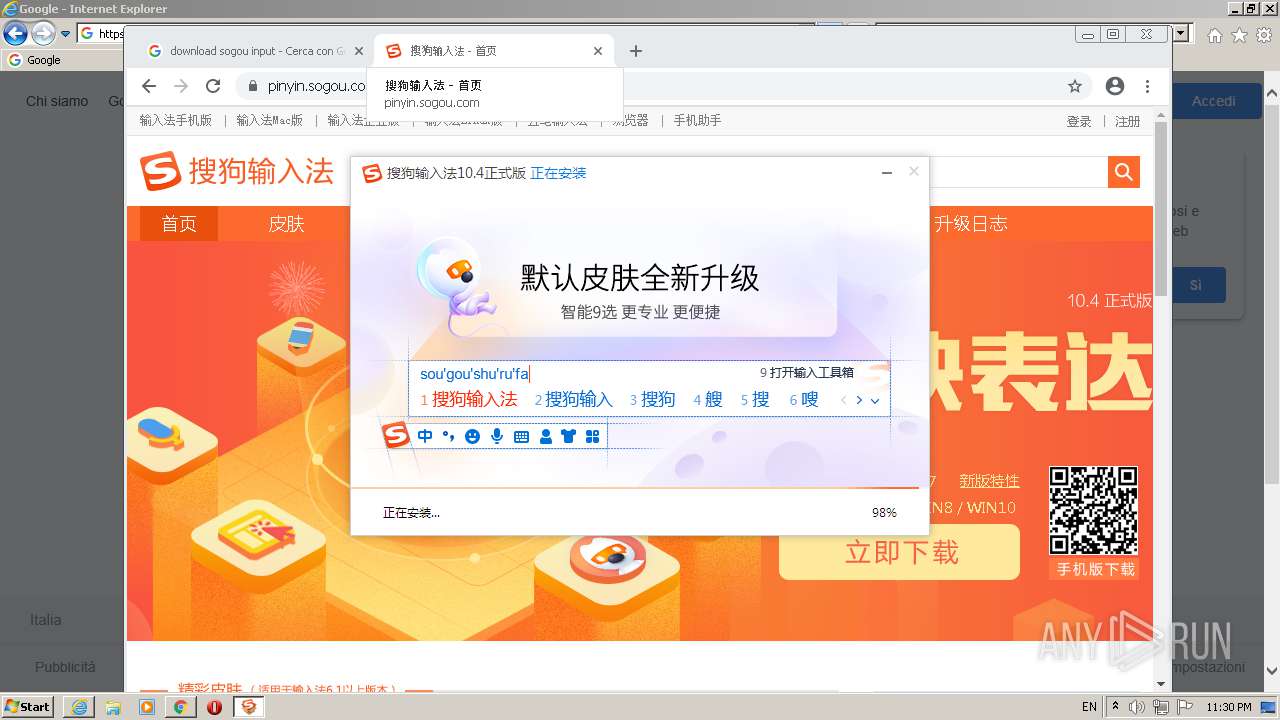Reload the Chrome page
Image resolution: width=1280 pixels, height=720 pixels.
point(213,86)
